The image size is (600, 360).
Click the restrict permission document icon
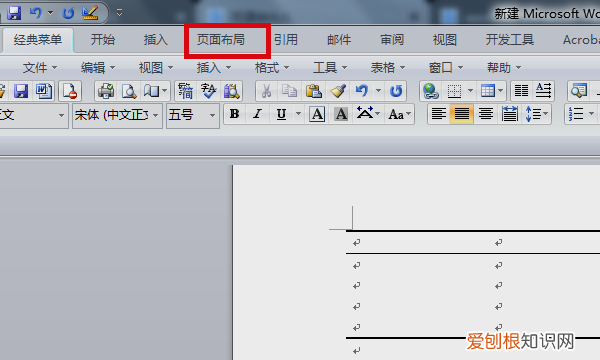pyautogui.click(x=70, y=91)
